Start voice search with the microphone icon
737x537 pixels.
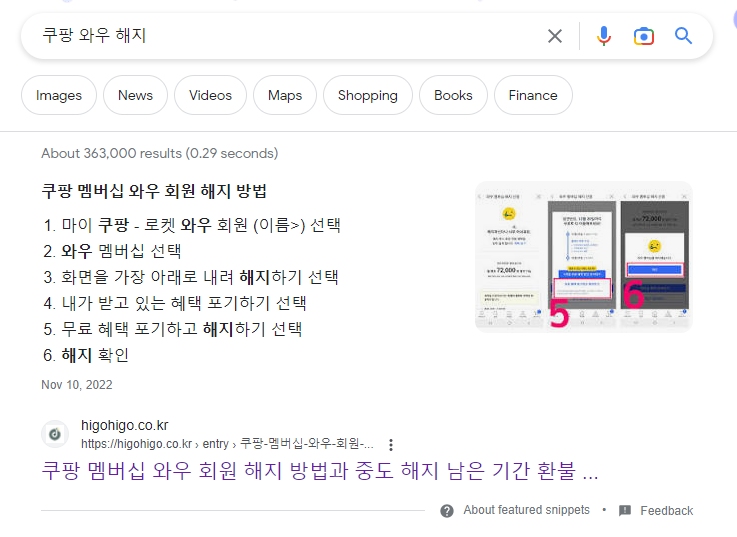pyautogui.click(x=604, y=36)
